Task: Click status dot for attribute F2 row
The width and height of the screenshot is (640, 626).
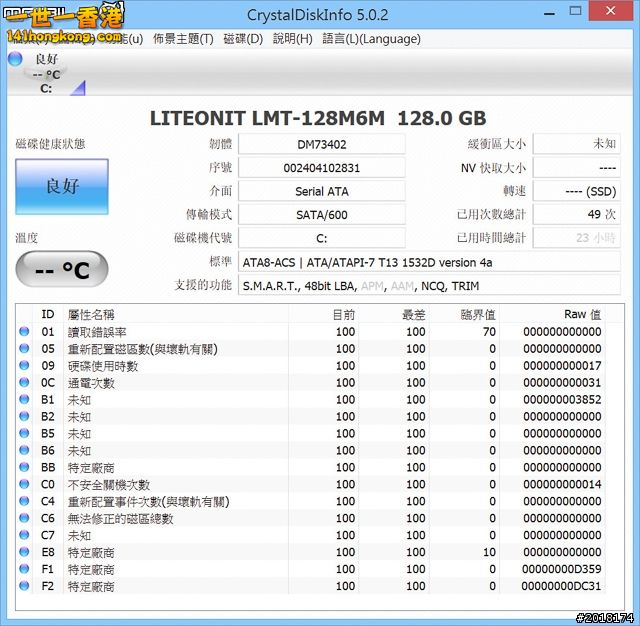Action: click(24, 586)
